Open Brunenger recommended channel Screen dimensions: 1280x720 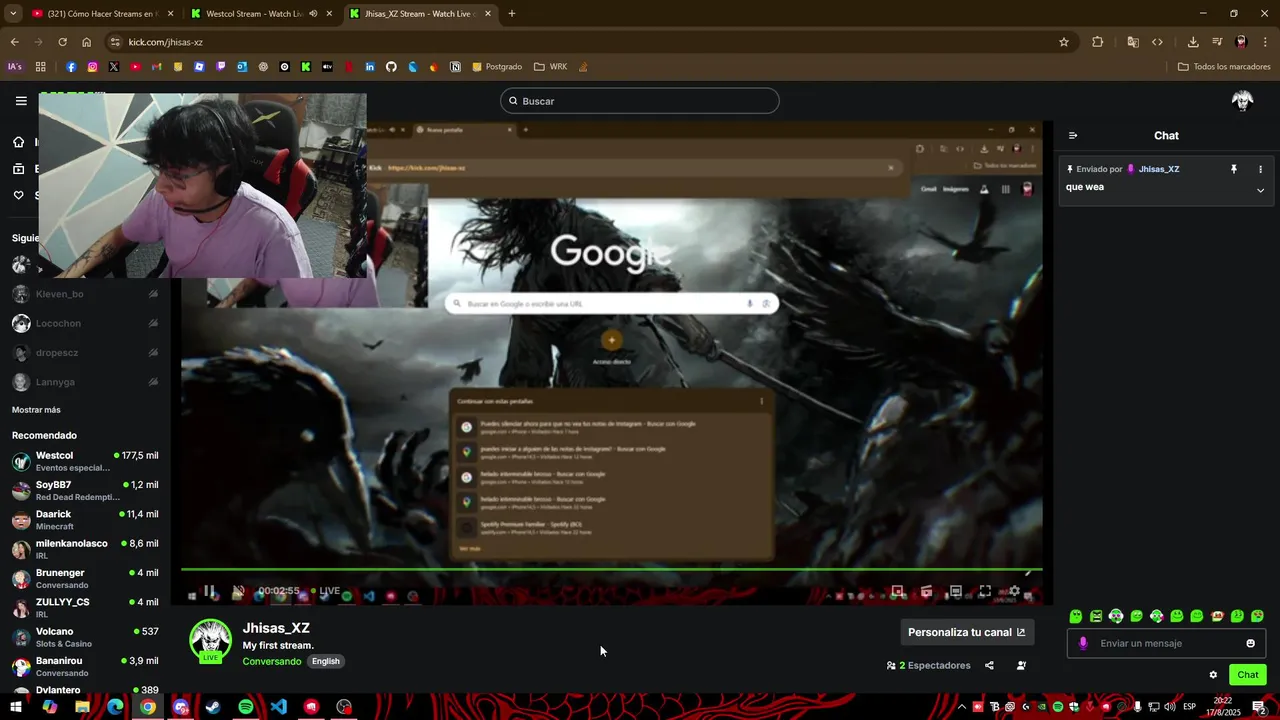(85, 578)
